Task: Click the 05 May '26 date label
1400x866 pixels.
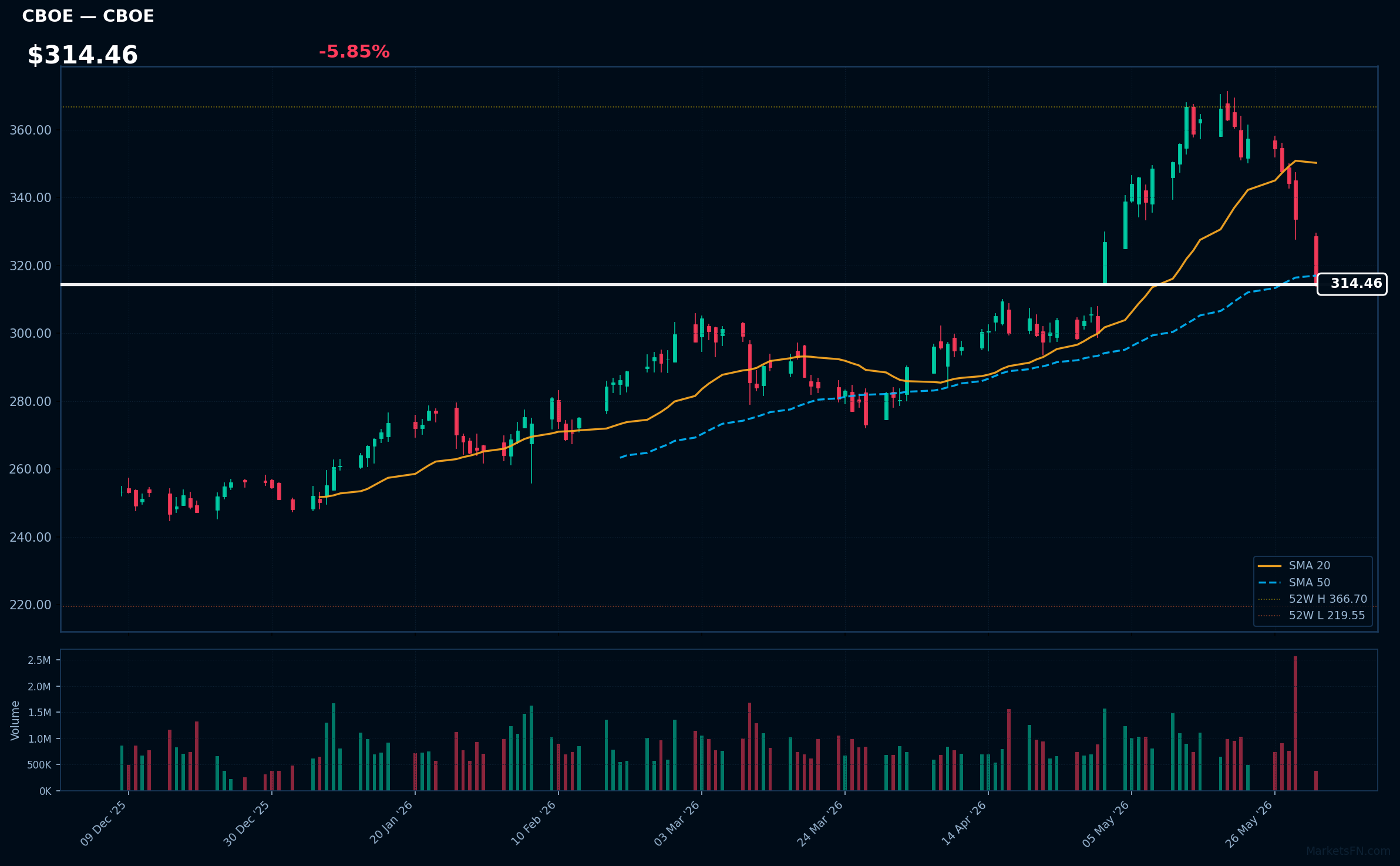Action: tap(1106, 824)
